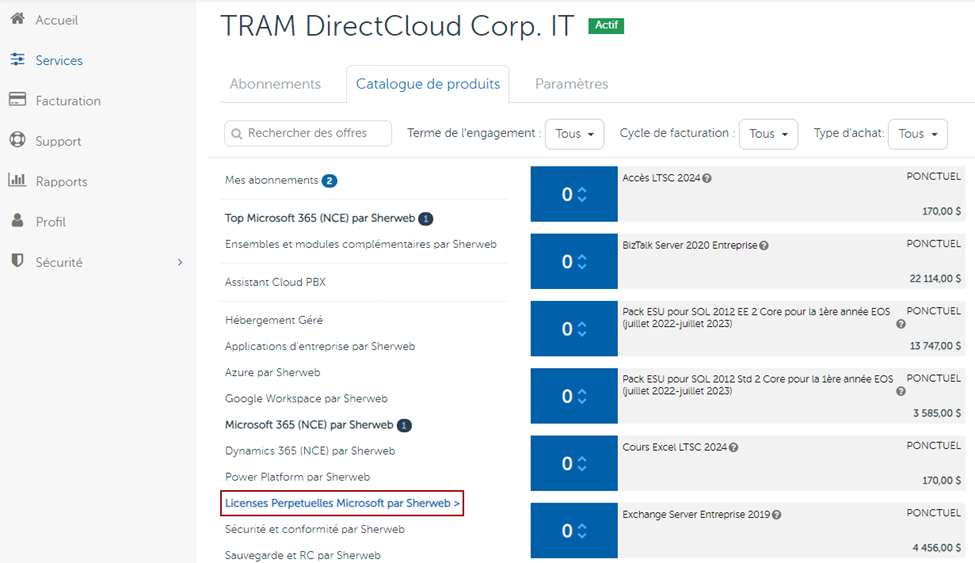
Task: Open Licenses Perpetuelles Microsoft par Sherweb category
Action: click(x=342, y=503)
